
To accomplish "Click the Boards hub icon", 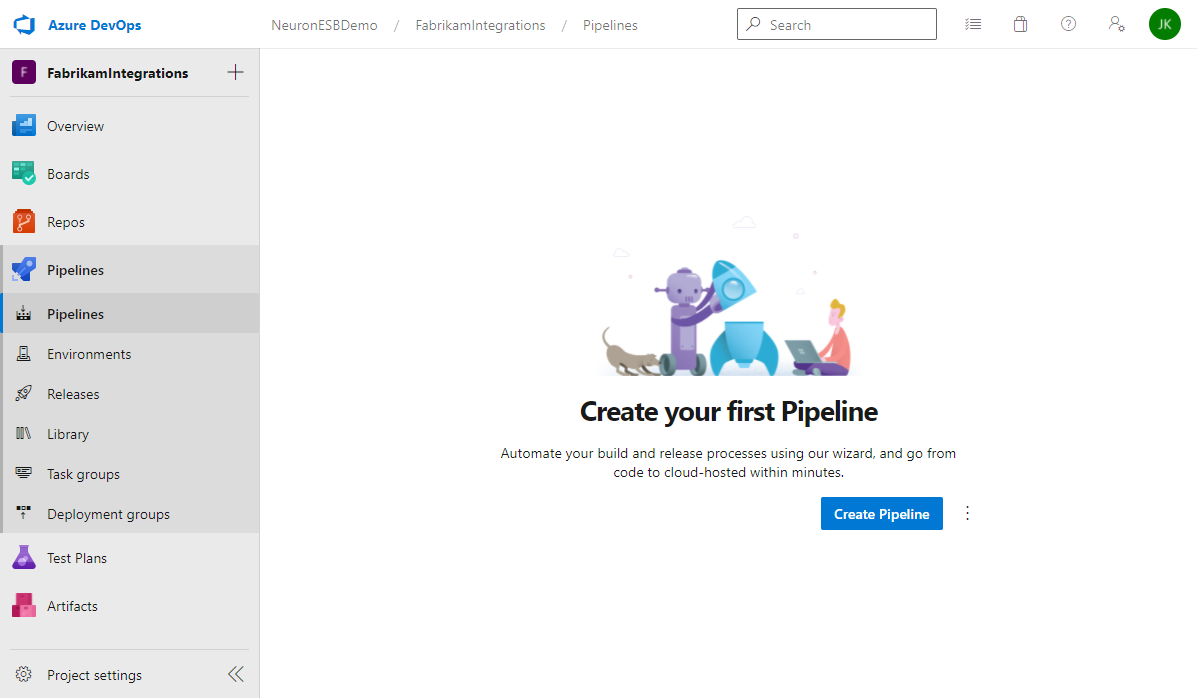I will pos(24,174).
